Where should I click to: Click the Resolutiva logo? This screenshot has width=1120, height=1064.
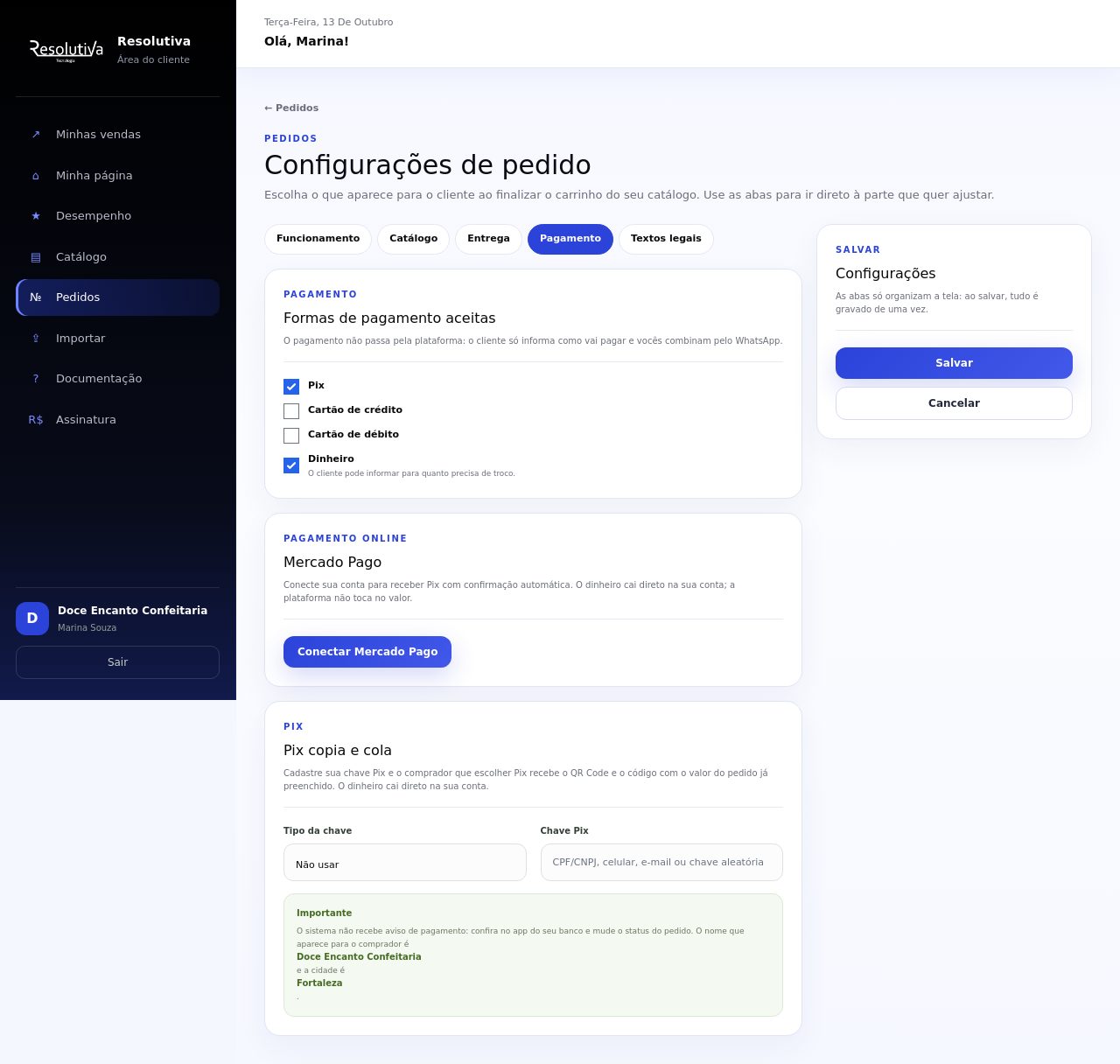66,50
